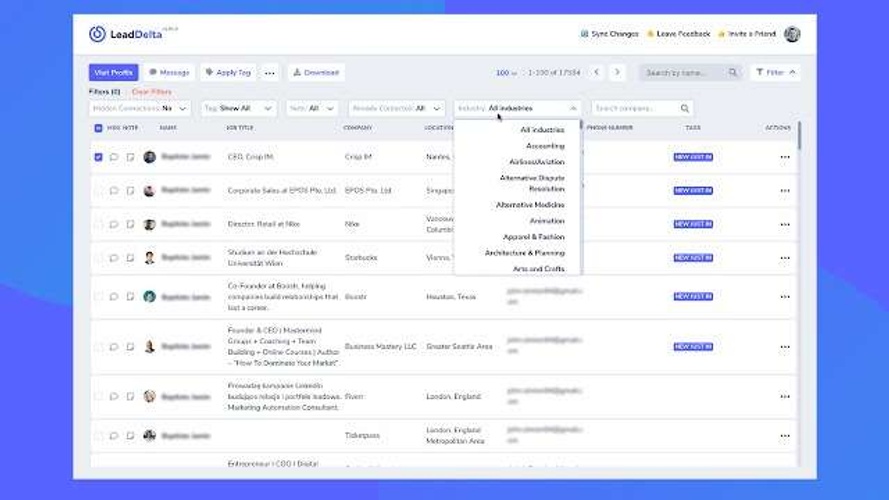Open the Tag Show All dropdown
The height and width of the screenshot is (500, 889).
point(239,108)
